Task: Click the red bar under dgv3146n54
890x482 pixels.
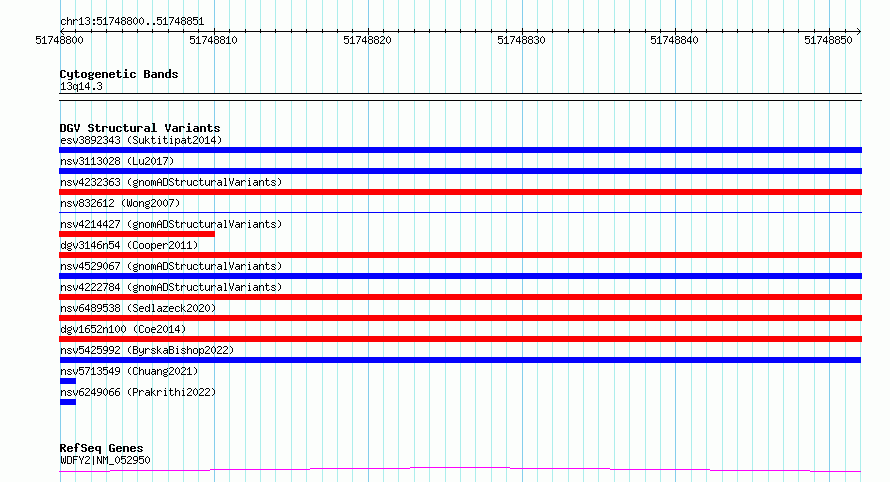Action: coord(460,255)
